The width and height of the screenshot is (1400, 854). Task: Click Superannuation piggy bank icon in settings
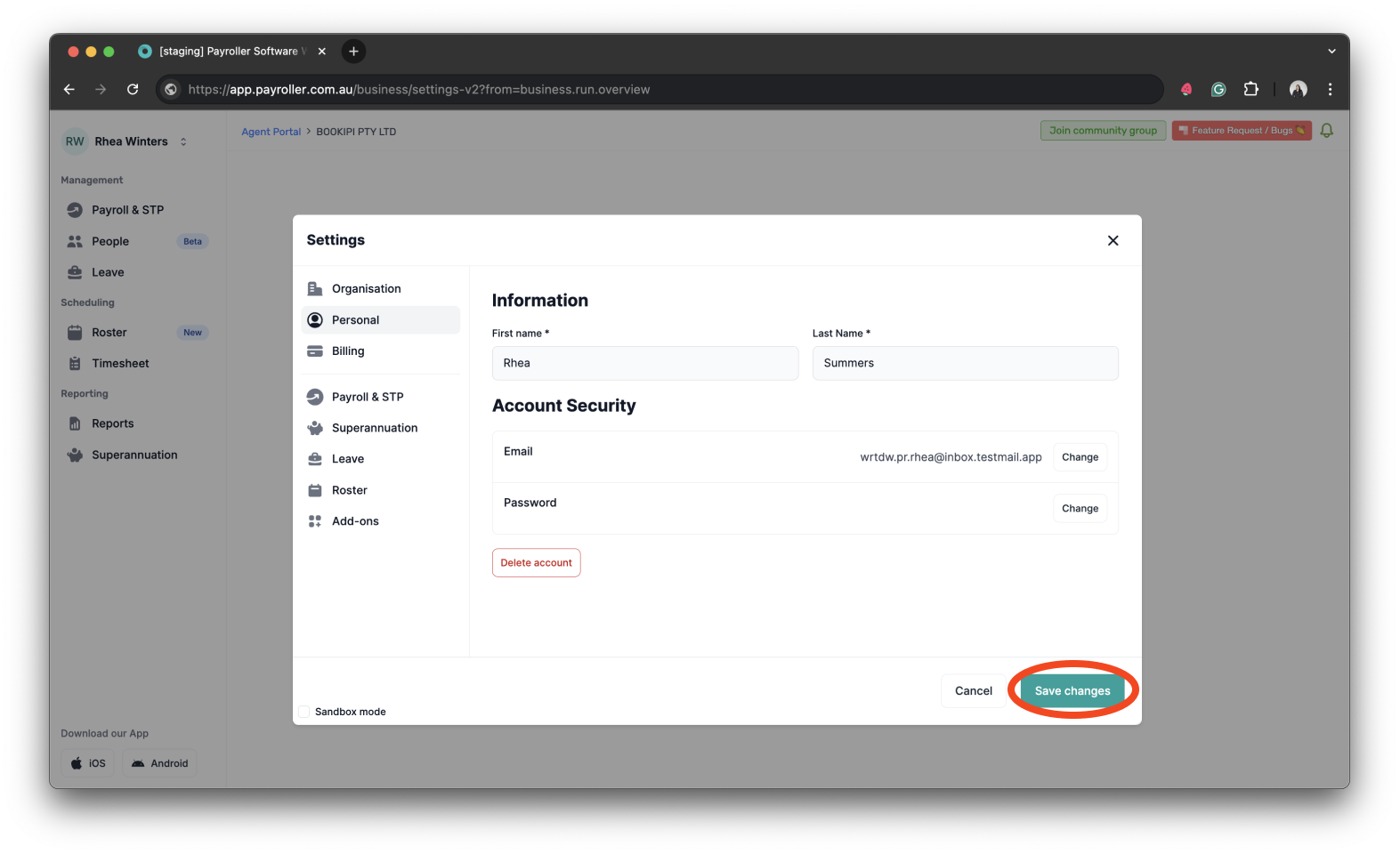pyautogui.click(x=315, y=428)
